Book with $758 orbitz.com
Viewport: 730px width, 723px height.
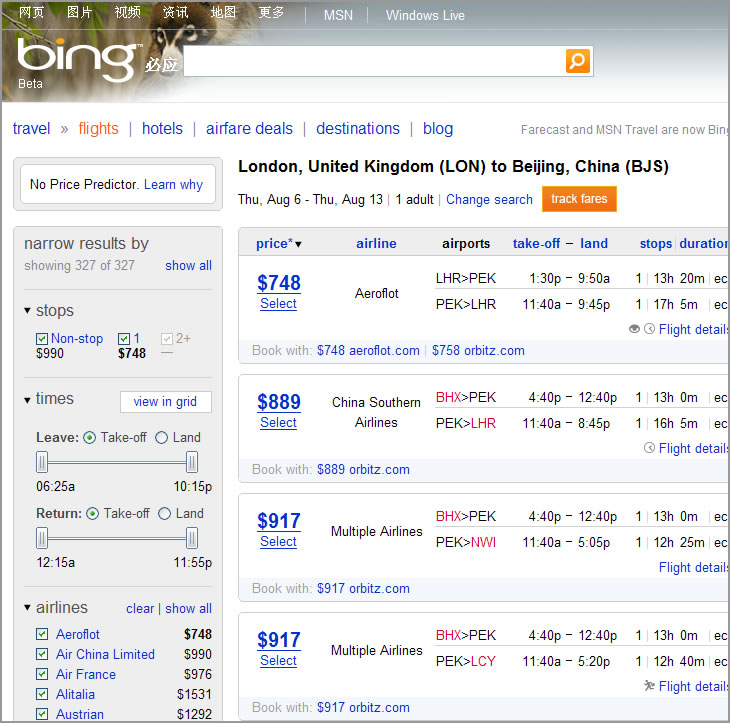(478, 350)
